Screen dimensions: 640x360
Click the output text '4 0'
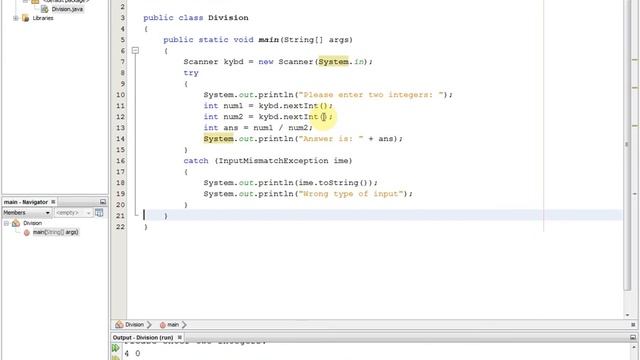[x=132, y=353]
